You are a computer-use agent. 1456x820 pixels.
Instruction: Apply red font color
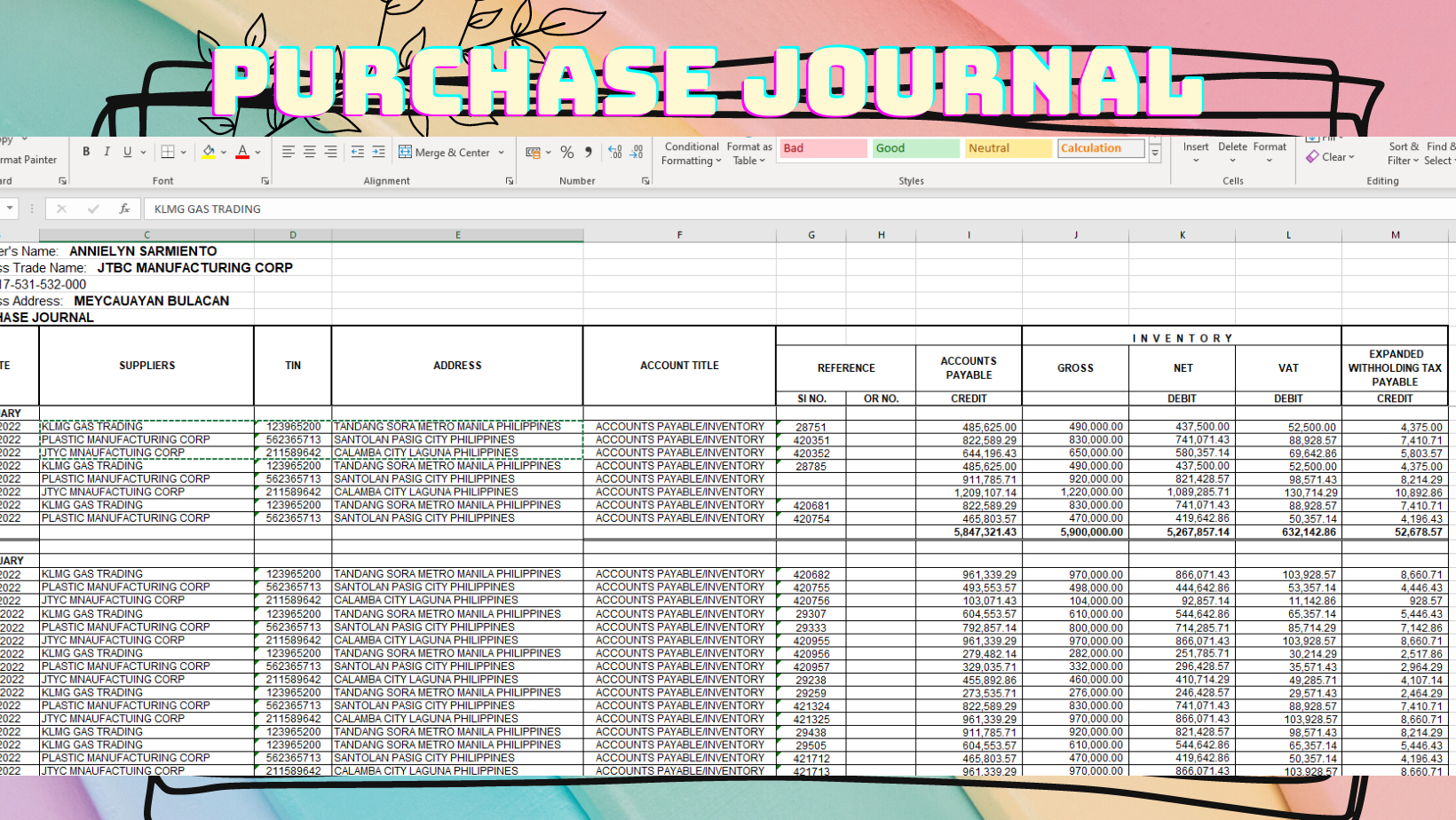click(x=242, y=152)
